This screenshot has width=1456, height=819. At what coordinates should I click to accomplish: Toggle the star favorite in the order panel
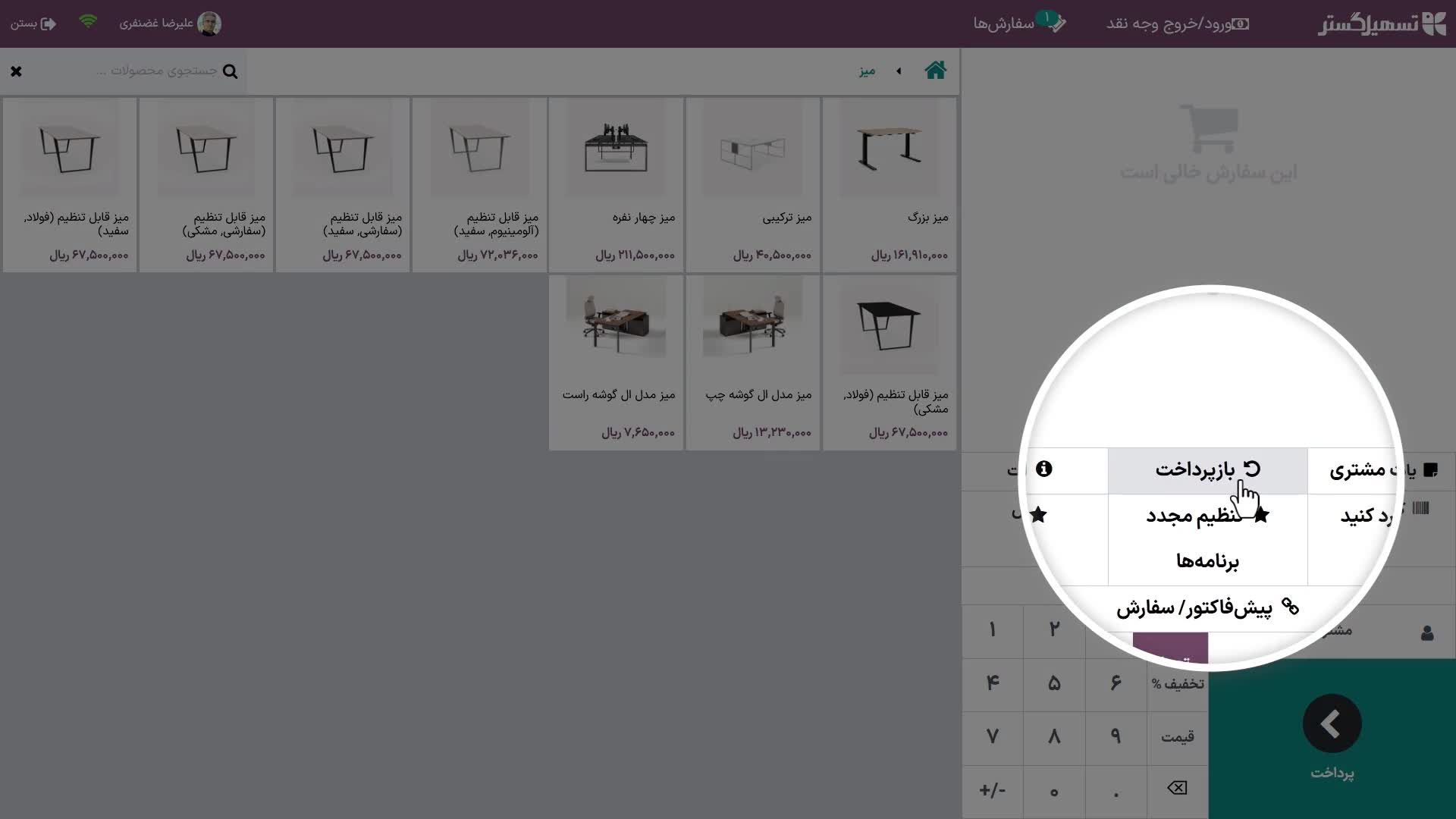tap(1037, 515)
